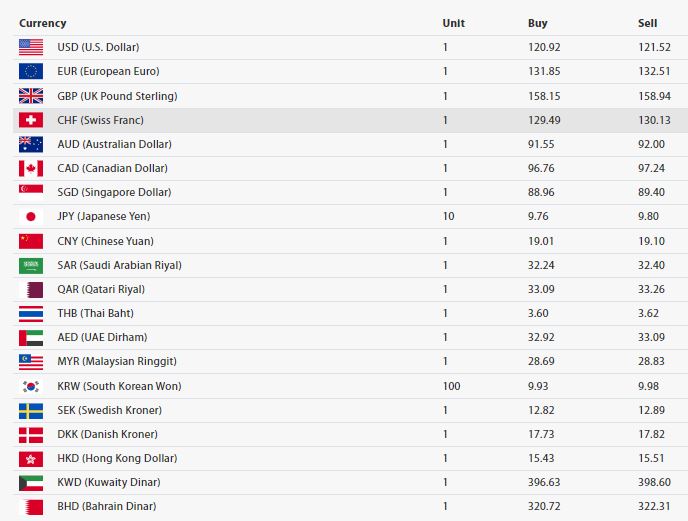
Task: Click the United States flag icon
Action: point(31,47)
